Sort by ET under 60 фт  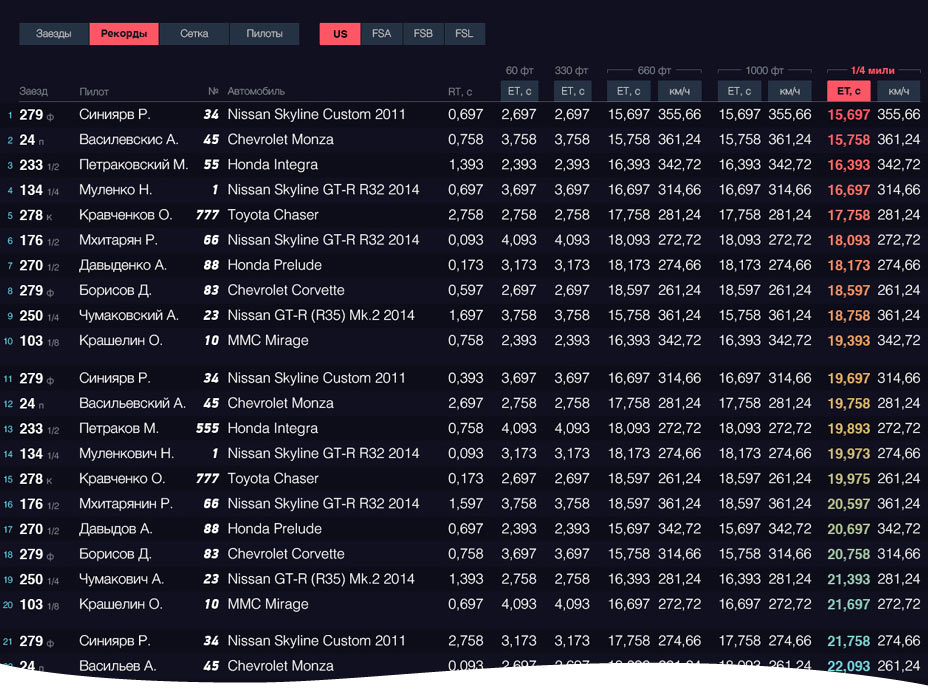[518, 91]
